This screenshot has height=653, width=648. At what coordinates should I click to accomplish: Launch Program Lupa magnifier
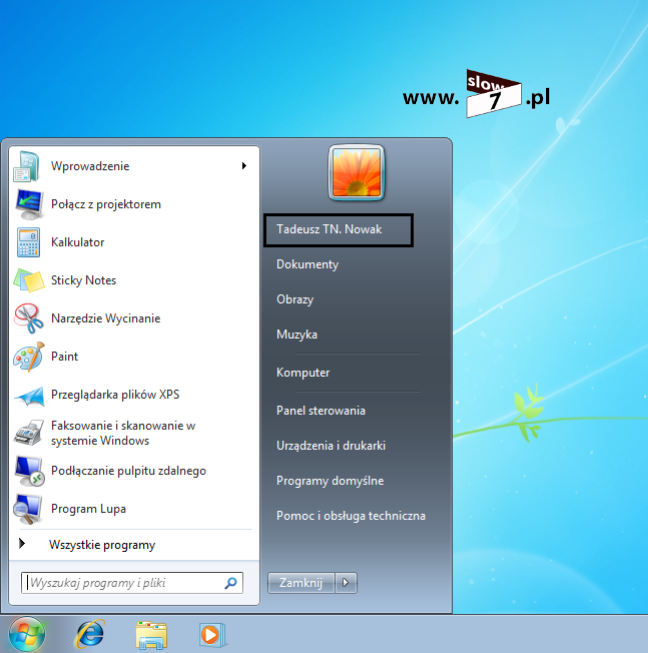click(88, 508)
